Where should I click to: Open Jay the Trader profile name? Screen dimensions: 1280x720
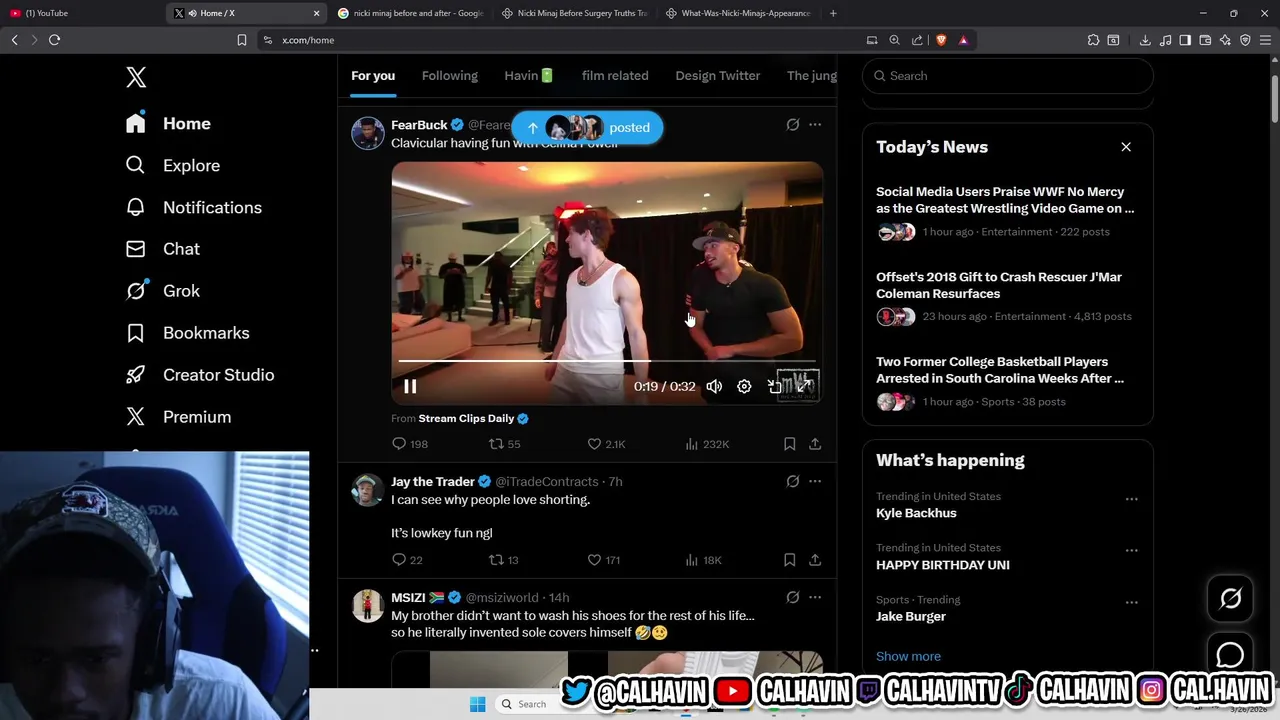433,482
